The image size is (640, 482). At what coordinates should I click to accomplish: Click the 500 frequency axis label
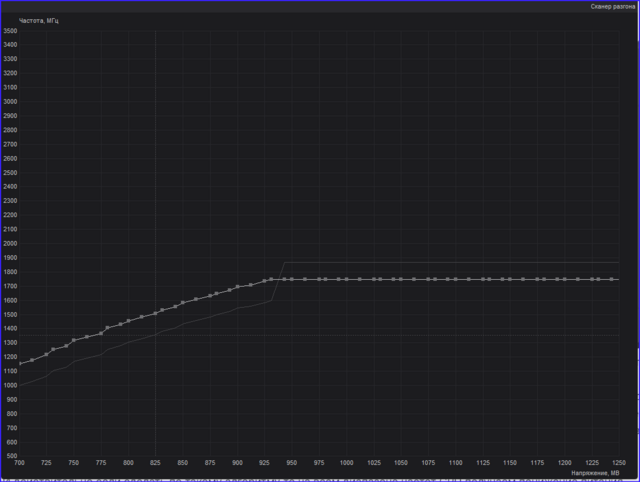[x=10, y=455]
